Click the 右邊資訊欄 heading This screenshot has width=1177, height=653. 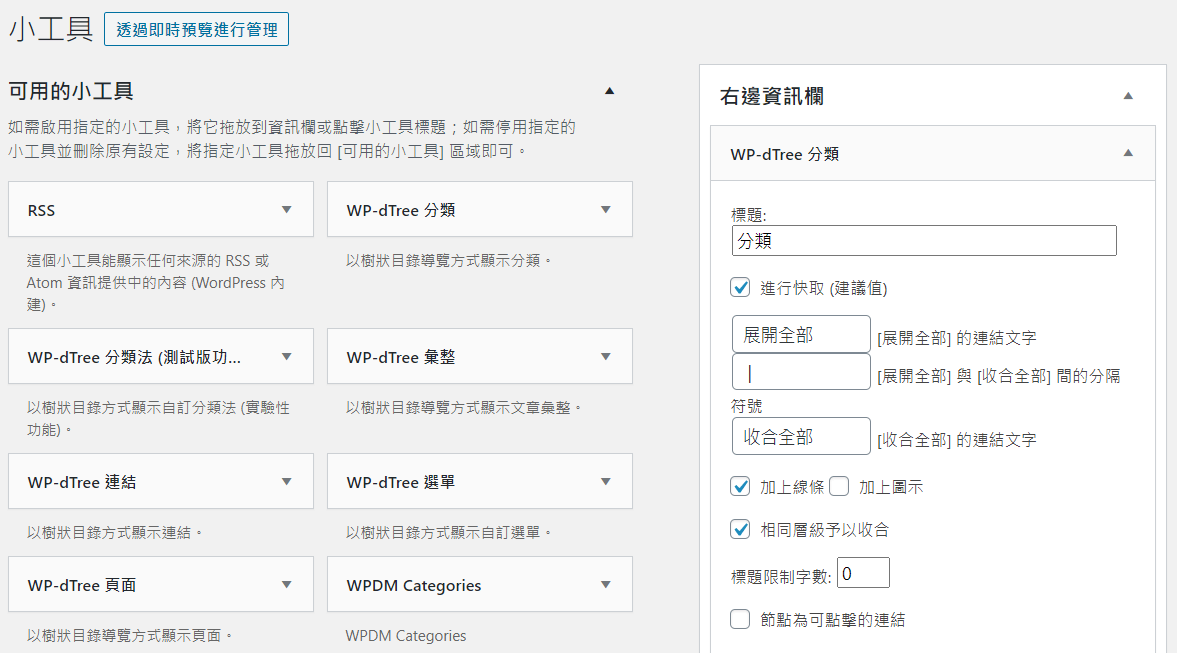pos(772,96)
